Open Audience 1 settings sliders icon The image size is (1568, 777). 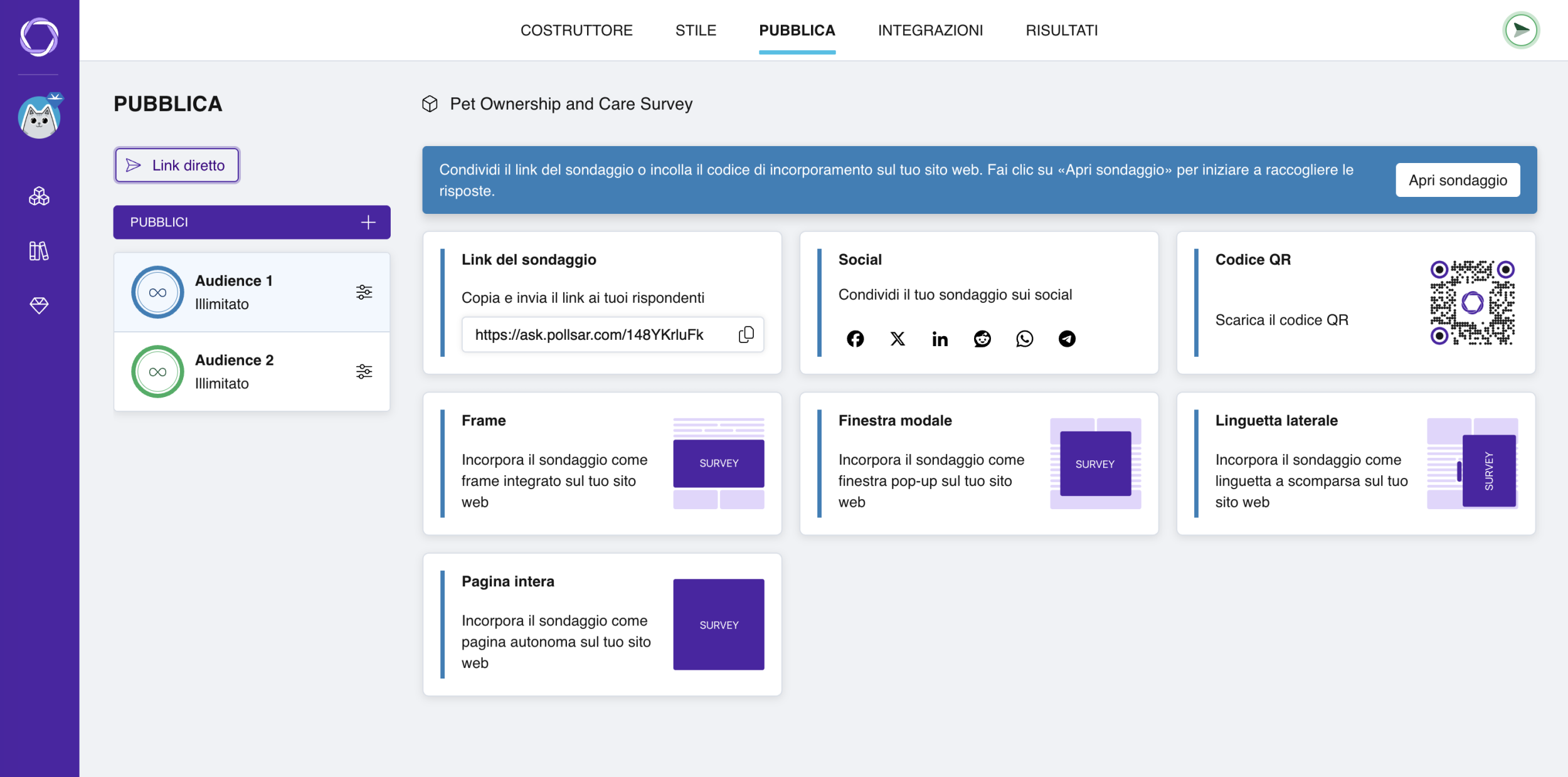(364, 292)
